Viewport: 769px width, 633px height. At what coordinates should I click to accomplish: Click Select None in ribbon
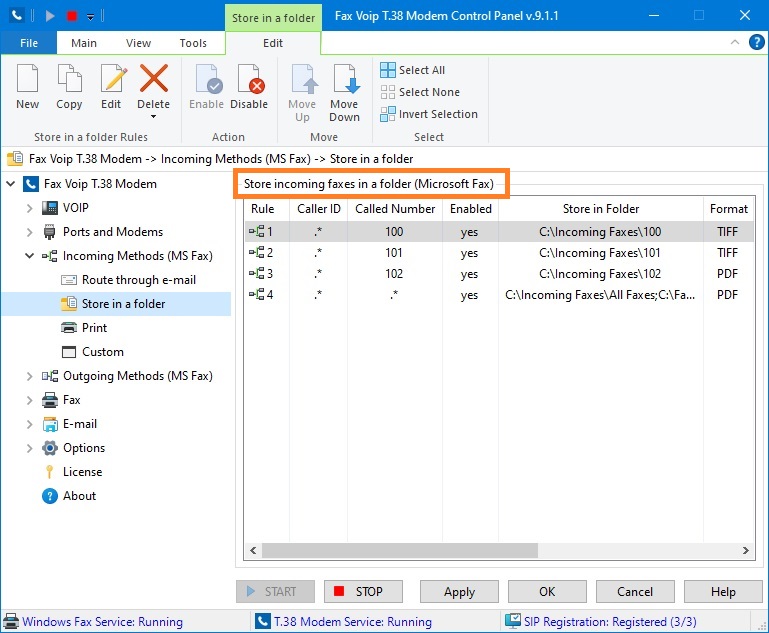click(420, 92)
